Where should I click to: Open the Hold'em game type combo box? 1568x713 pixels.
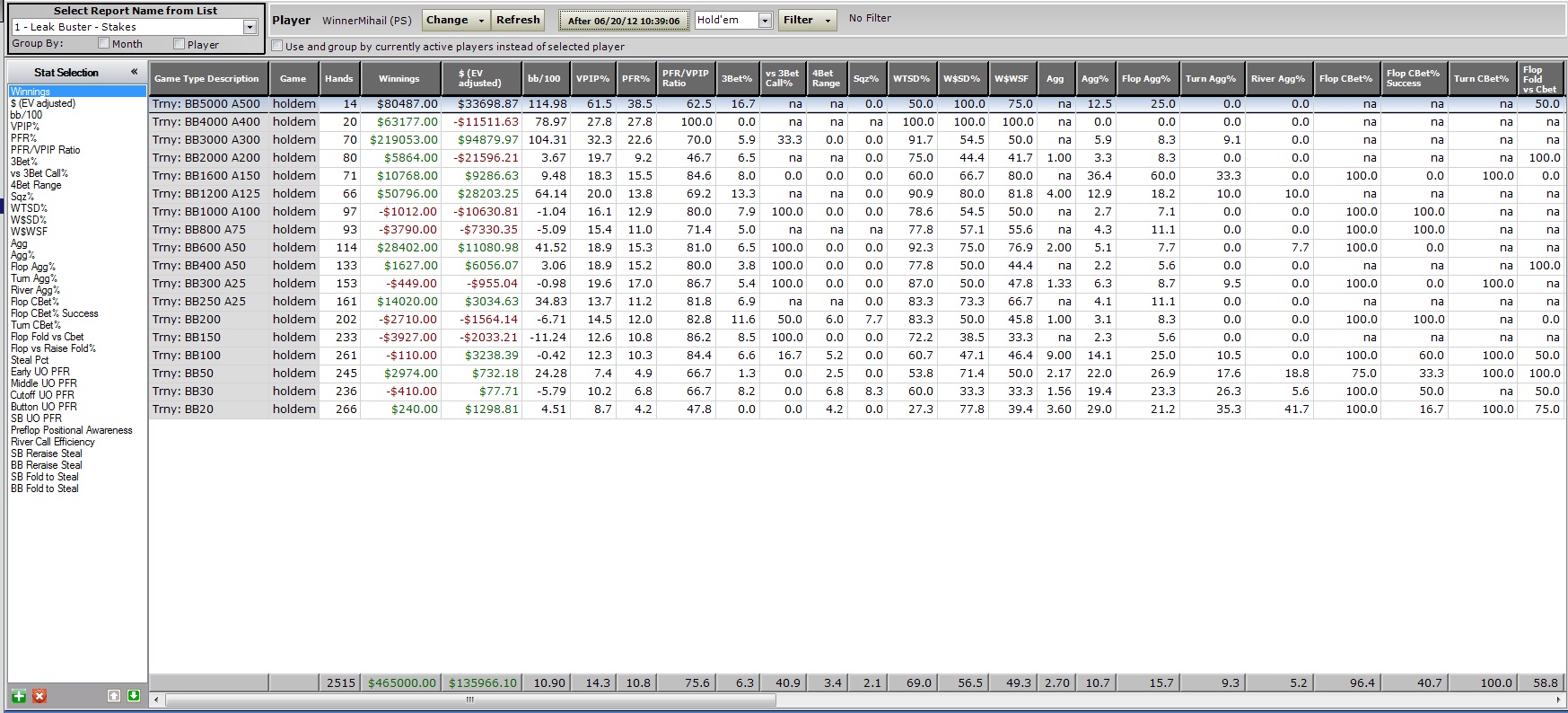point(765,20)
